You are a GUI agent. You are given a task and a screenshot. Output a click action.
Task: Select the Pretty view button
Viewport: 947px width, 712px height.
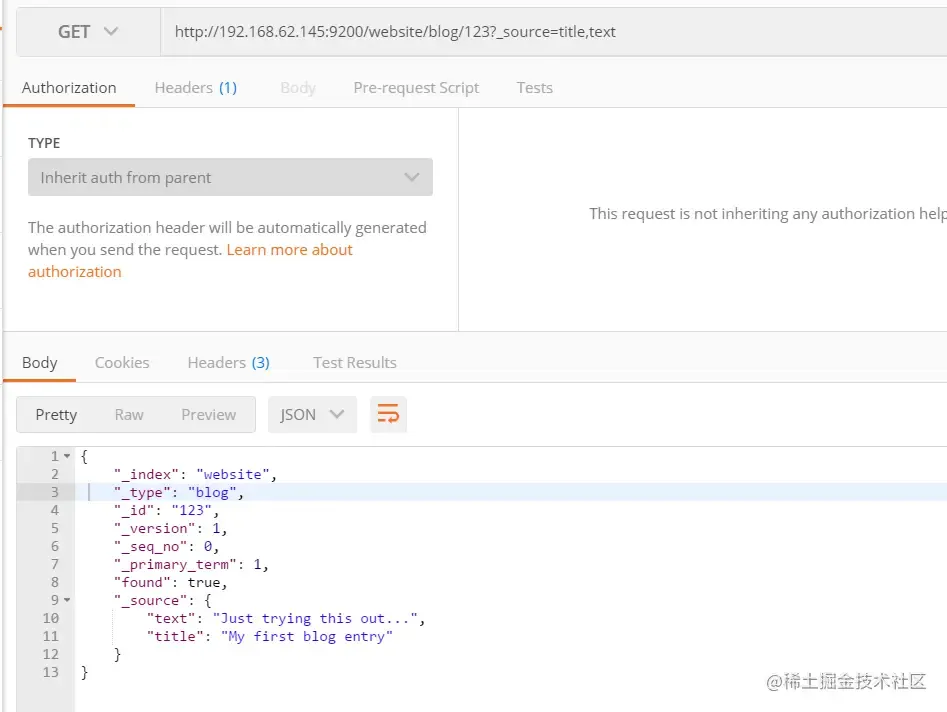56,415
